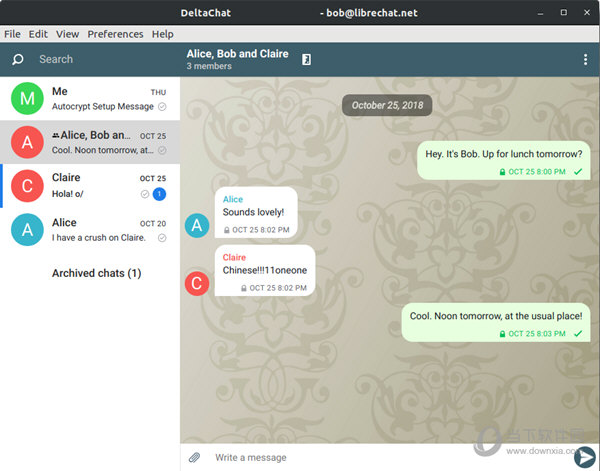Open the three-dot chat menu
Image resolution: width=600 pixels, height=471 pixels.
[585, 59]
